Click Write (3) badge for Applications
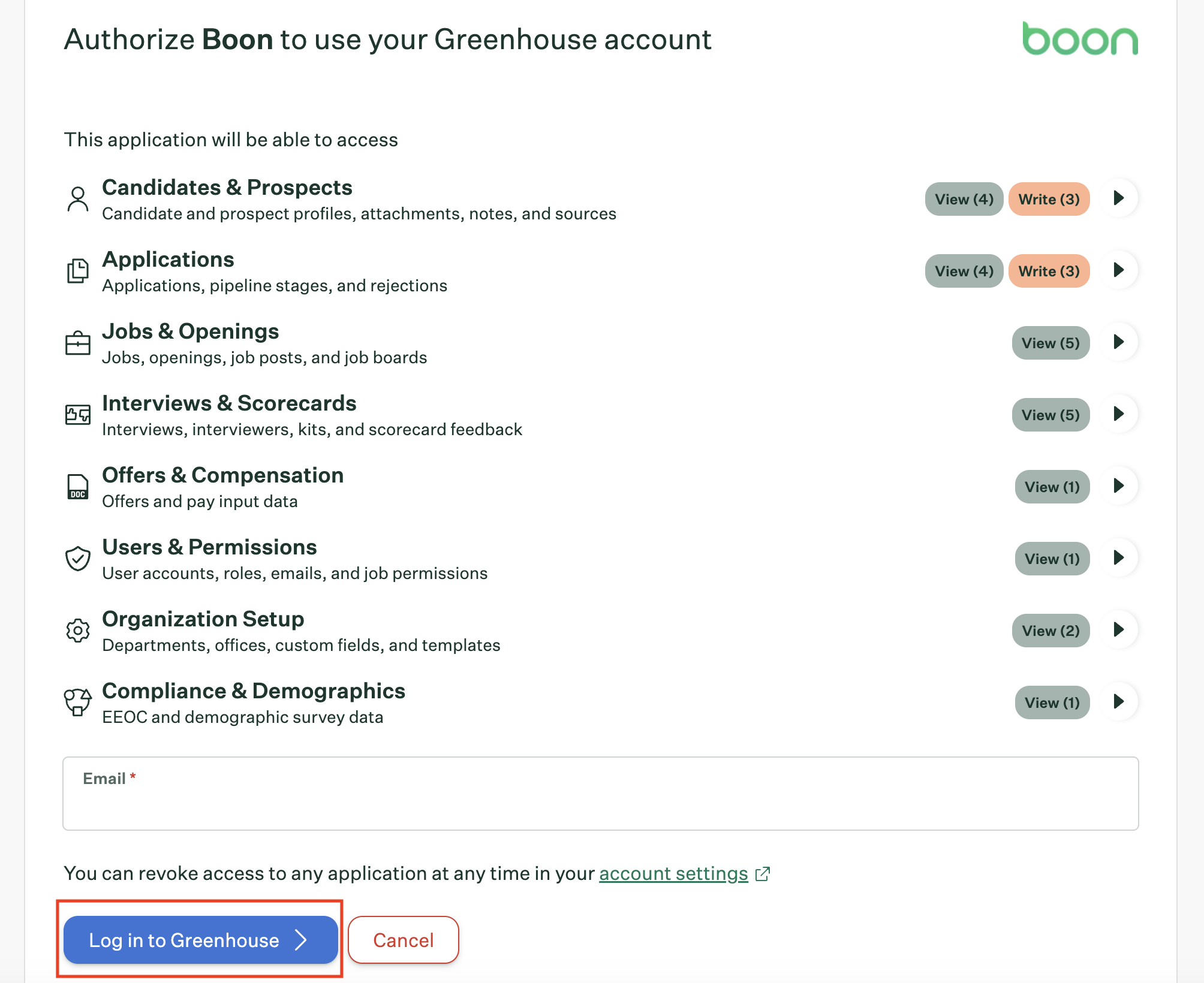This screenshot has width=1204, height=983. (x=1049, y=271)
